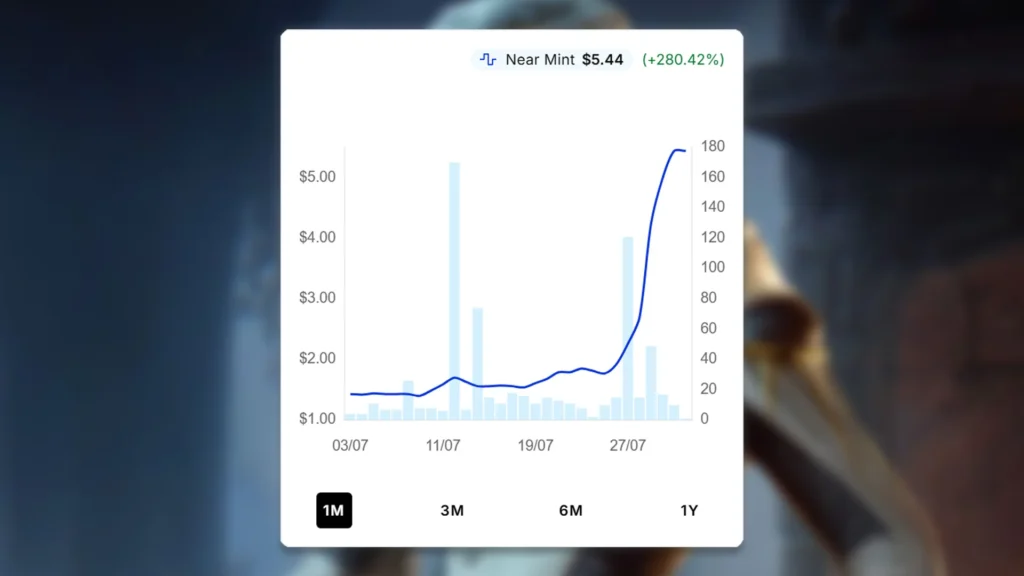1024x576 pixels.
Task: Show the 6M price history
Action: click(570, 511)
